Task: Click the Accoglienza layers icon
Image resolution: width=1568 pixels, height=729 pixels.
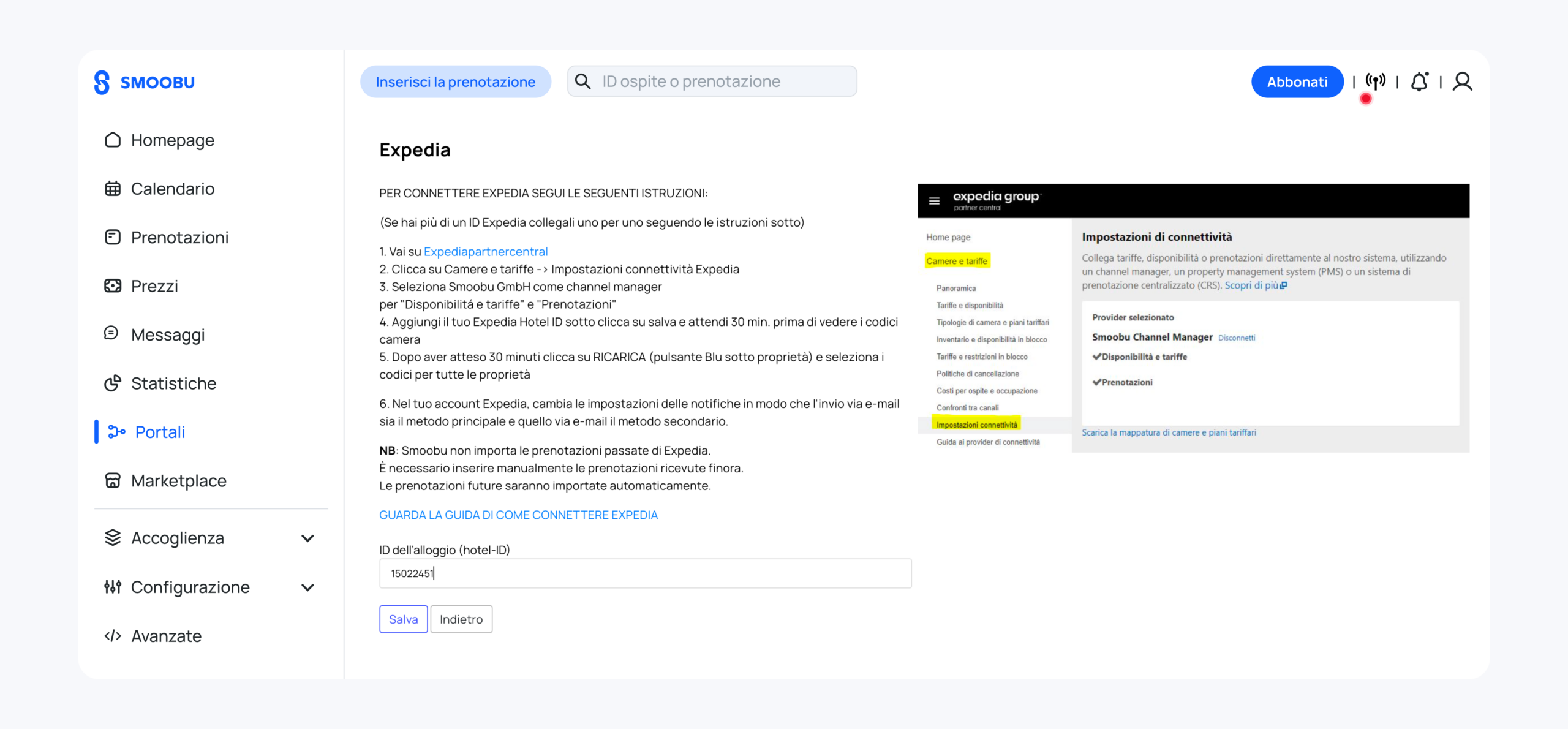Action: point(113,538)
